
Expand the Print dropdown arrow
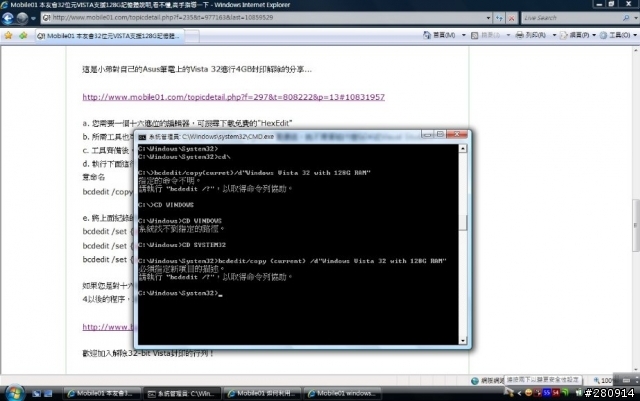554,35
